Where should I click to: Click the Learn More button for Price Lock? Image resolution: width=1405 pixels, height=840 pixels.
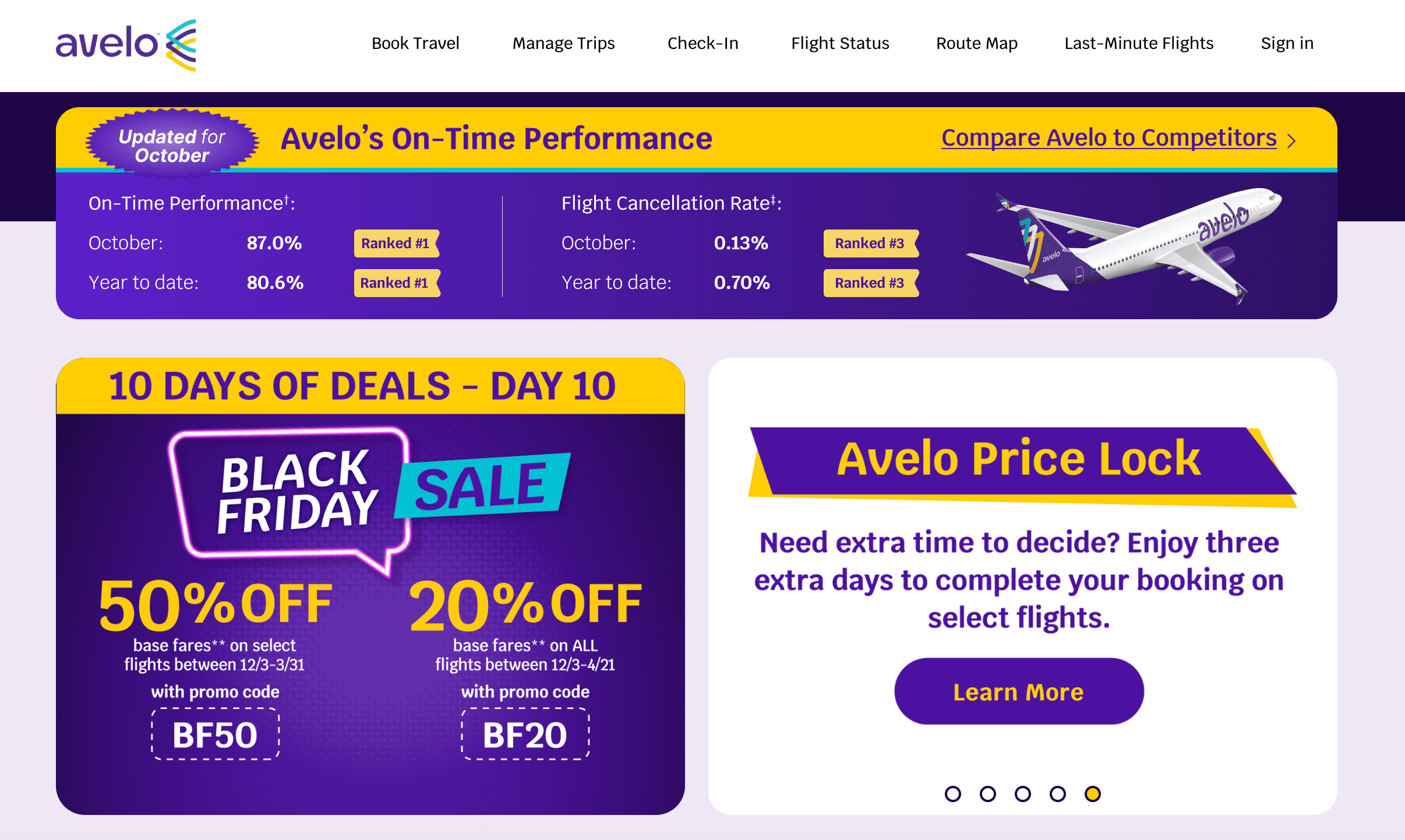tap(1018, 691)
